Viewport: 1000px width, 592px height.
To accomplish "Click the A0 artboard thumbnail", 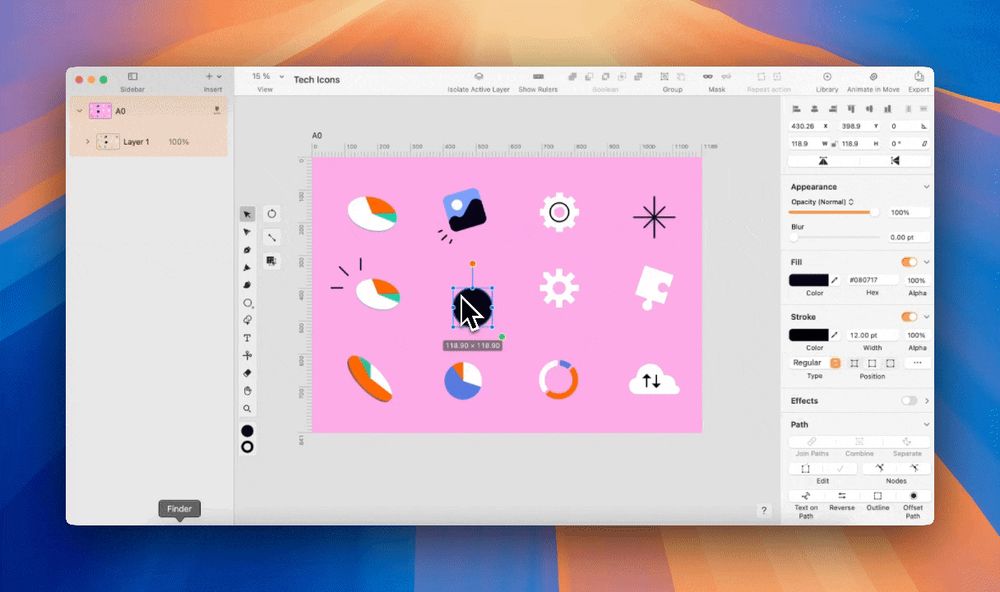I will point(100,111).
